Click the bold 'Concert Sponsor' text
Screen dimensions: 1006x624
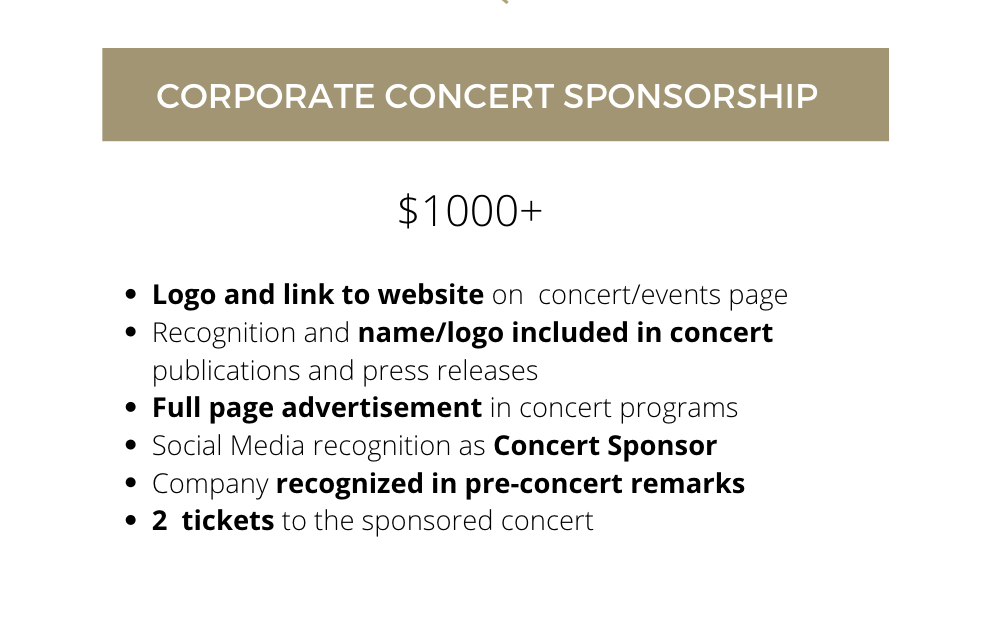tap(605, 446)
